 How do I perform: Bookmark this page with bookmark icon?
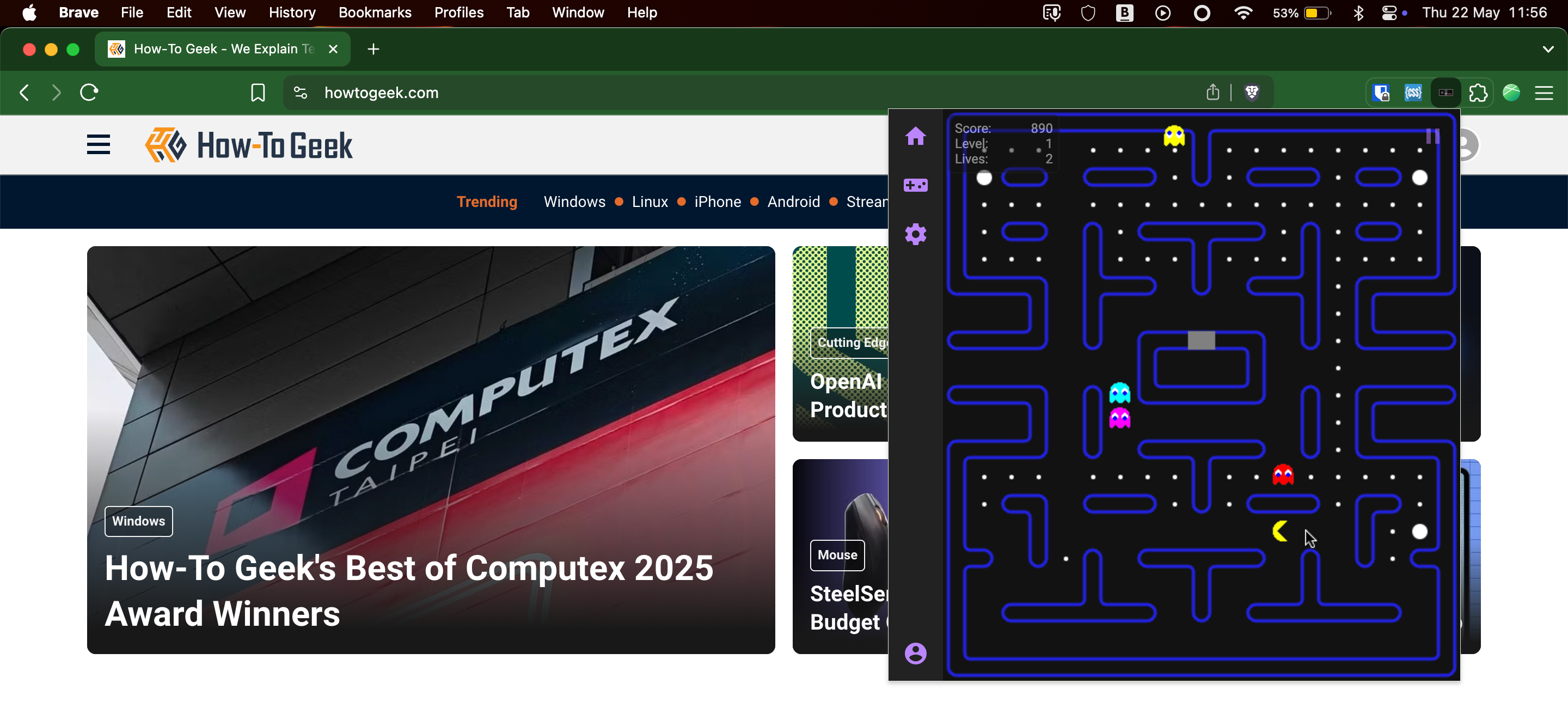point(258,93)
